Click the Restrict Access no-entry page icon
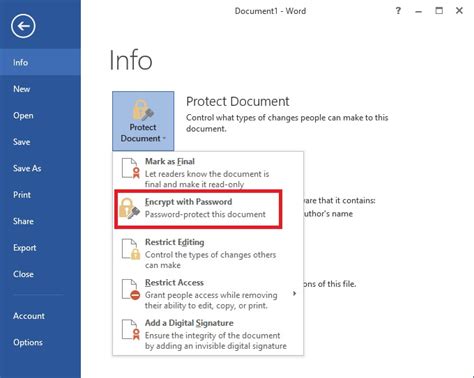 pyautogui.click(x=131, y=289)
